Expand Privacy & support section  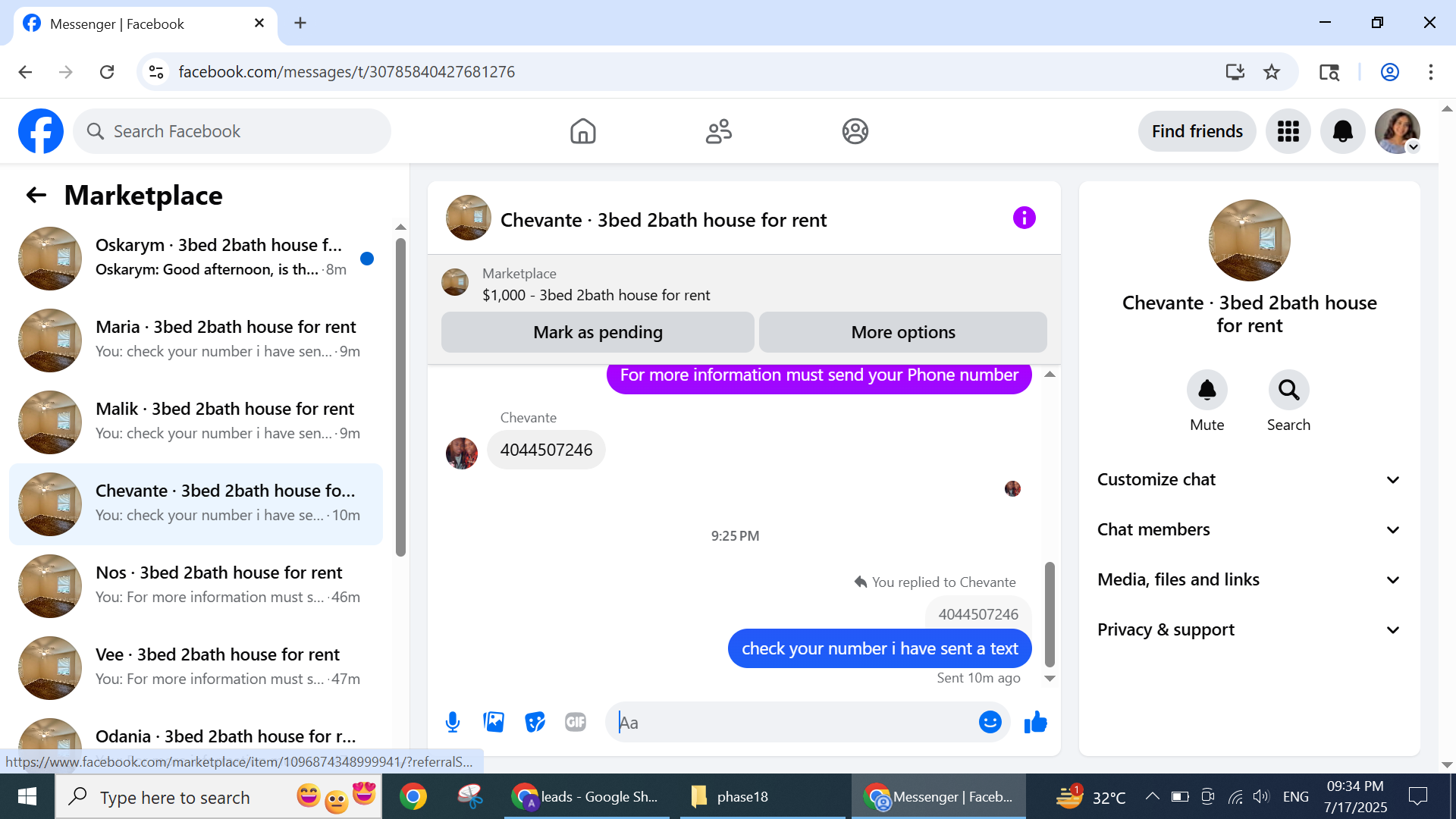click(x=1249, y=629)
